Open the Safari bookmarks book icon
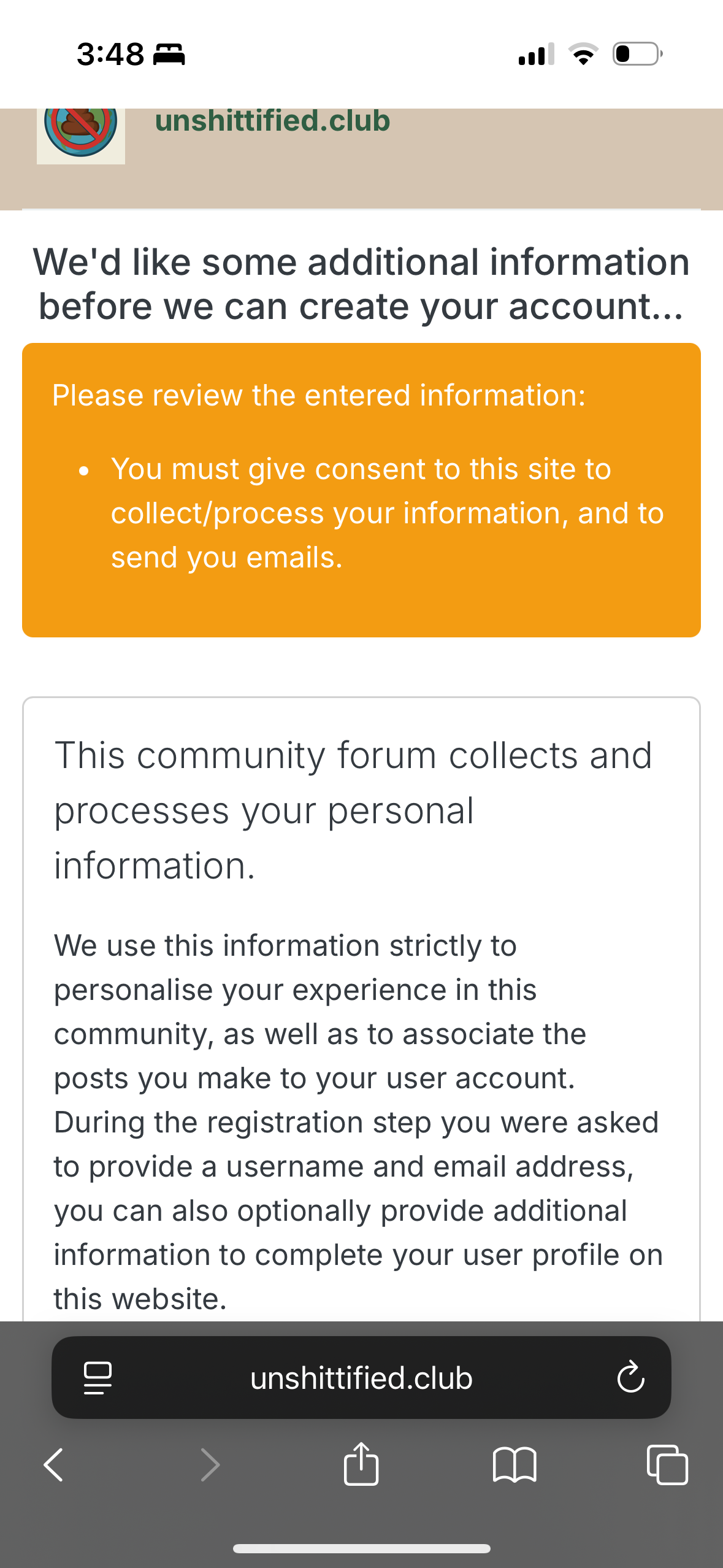Image resolution: width=723 pixels, height=1568 pixels. [515, 1465]
